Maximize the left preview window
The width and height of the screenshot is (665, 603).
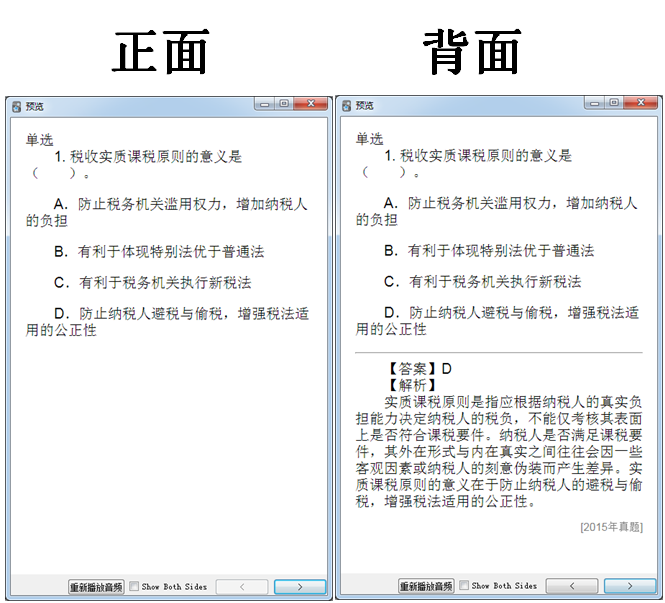point(284,104)
